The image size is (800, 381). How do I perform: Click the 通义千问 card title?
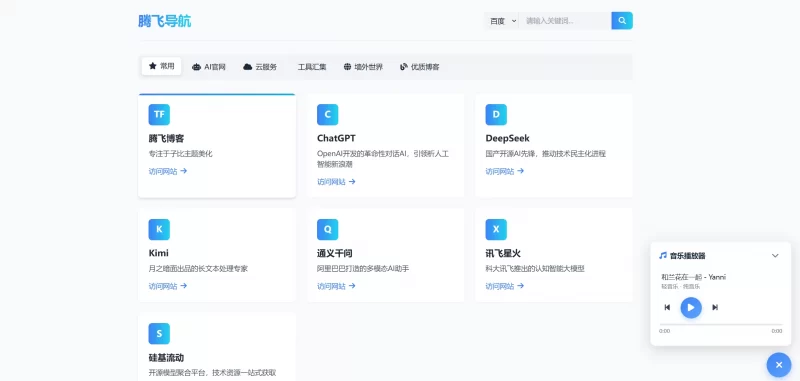[335, 253]
